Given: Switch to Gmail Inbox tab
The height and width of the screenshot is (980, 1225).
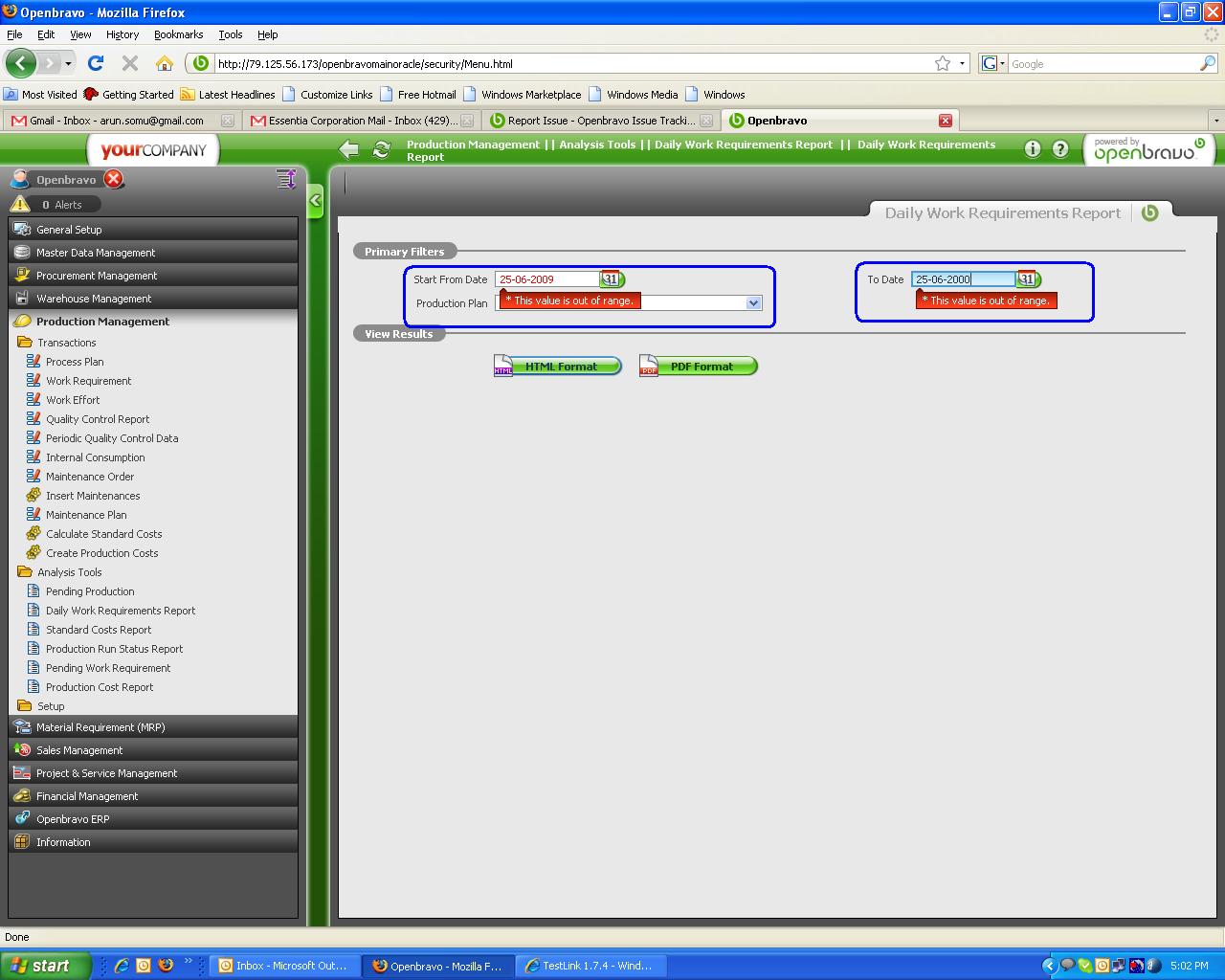Looking at the screenshot, I should coord(121,121).
